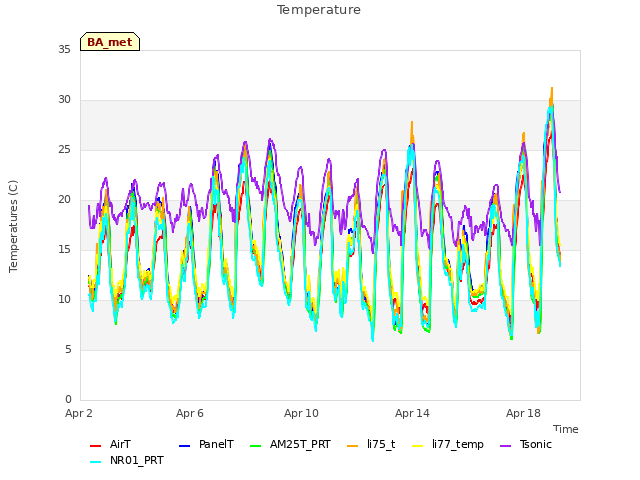Click the orange li75_t legend swatch
The height and width of the screenshot is (480, 640).
[352, 446]
